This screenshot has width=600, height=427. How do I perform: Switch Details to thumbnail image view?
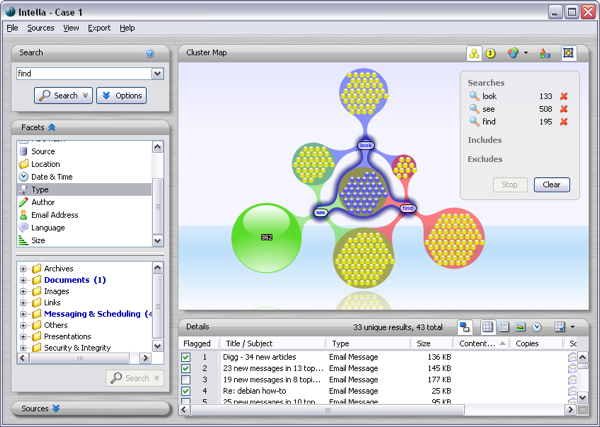click(x=520, y=327)
